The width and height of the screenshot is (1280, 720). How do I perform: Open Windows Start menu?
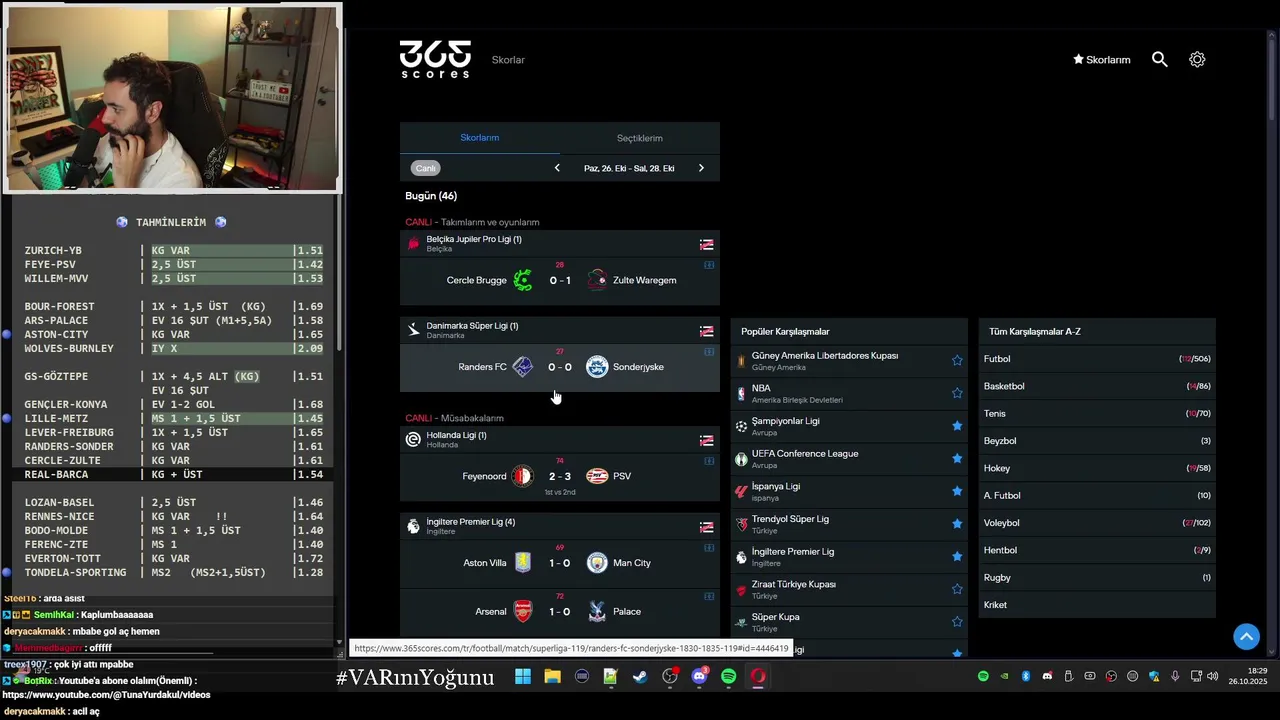tap(523, 677)
